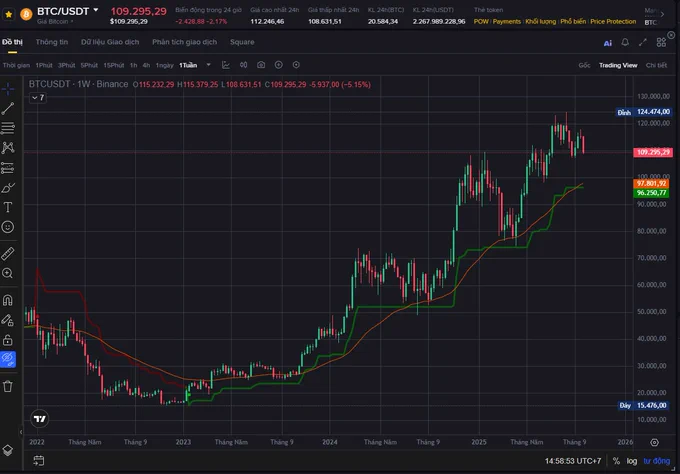Toggle tự động auto scale
The height and width of the screenshot is (474, 680).
click(x=657, y=461)
